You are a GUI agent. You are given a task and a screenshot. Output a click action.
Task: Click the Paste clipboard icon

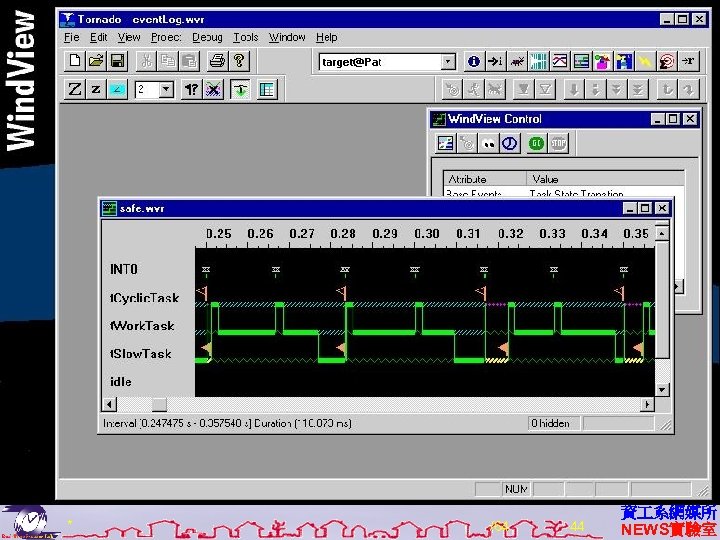tap(189, 61)
